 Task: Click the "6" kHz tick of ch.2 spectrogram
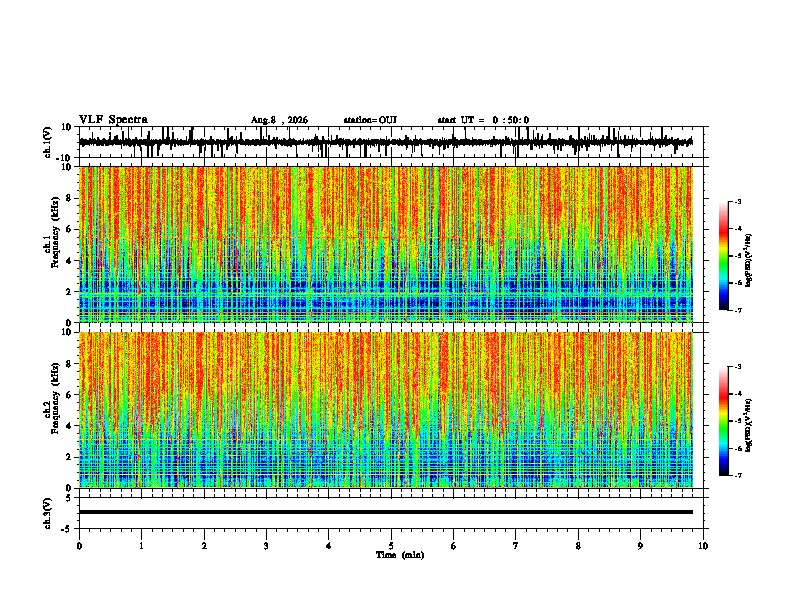coord(69,395)
